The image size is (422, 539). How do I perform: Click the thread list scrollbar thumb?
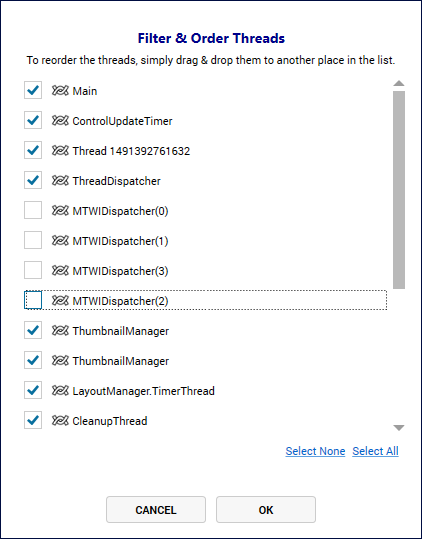(x=399, y=190)
